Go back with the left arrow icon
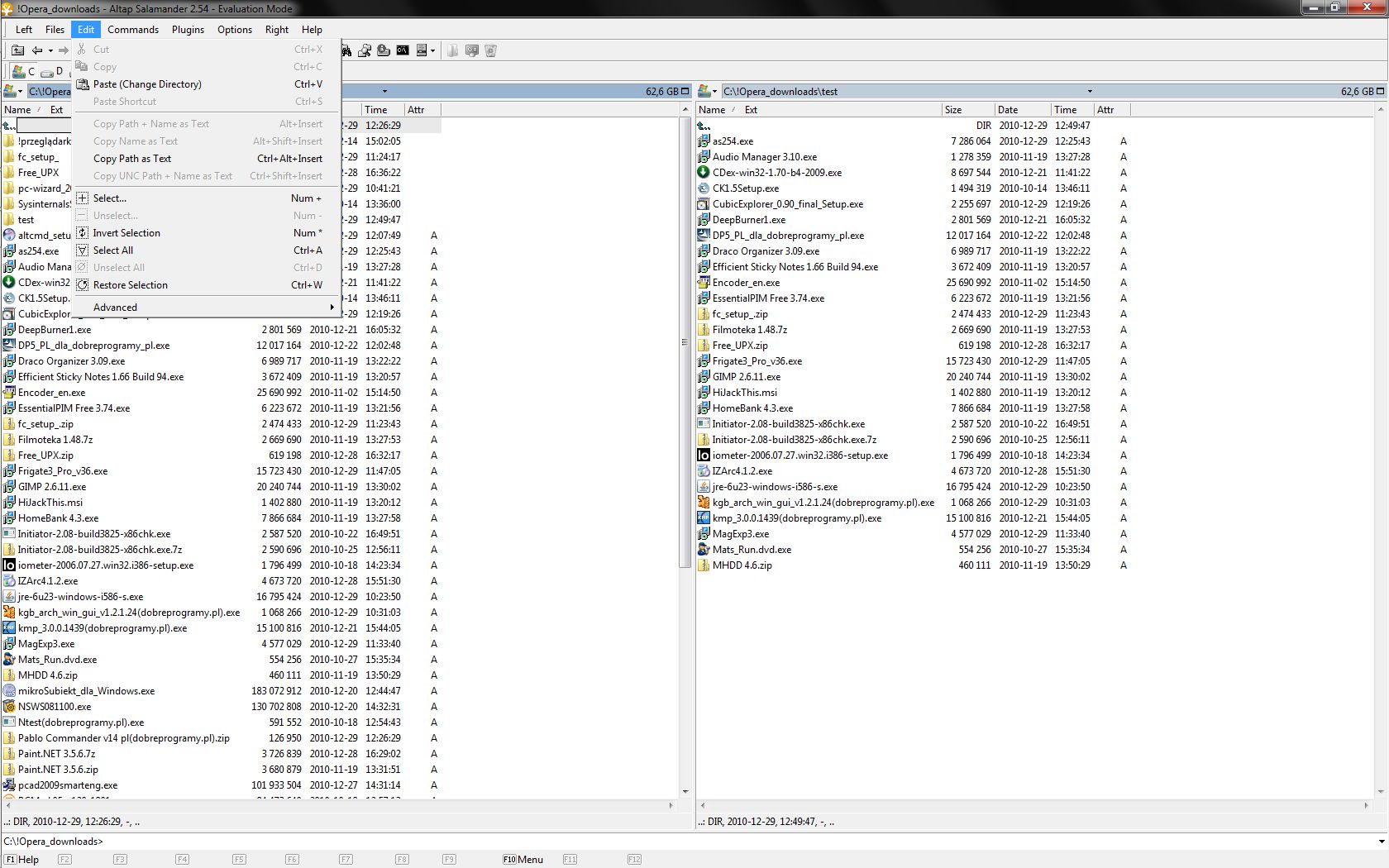 point(36,50)
